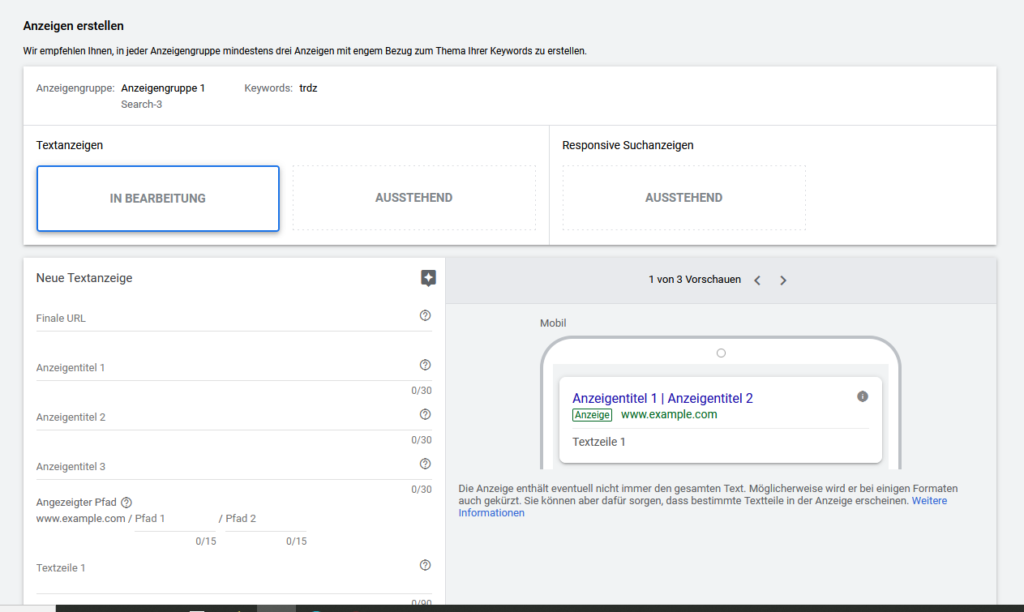Click the Pfad 1 input field

(x=175, y=519)
